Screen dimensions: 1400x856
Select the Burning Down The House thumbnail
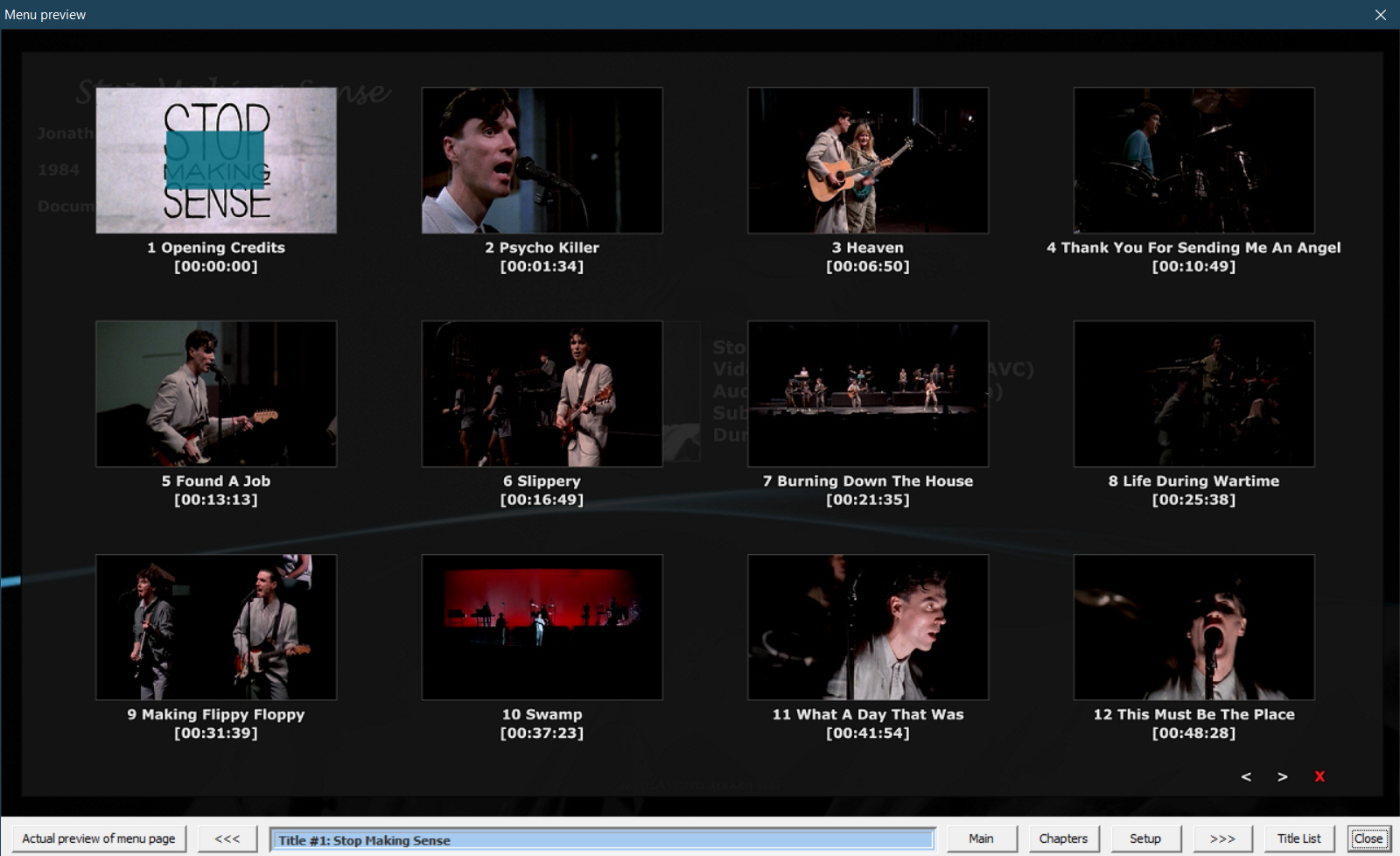(x=868, y=394)
